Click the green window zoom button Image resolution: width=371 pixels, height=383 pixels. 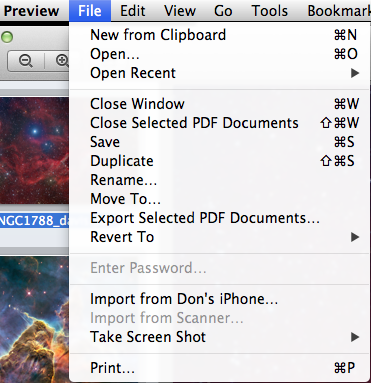coord(7,37)
